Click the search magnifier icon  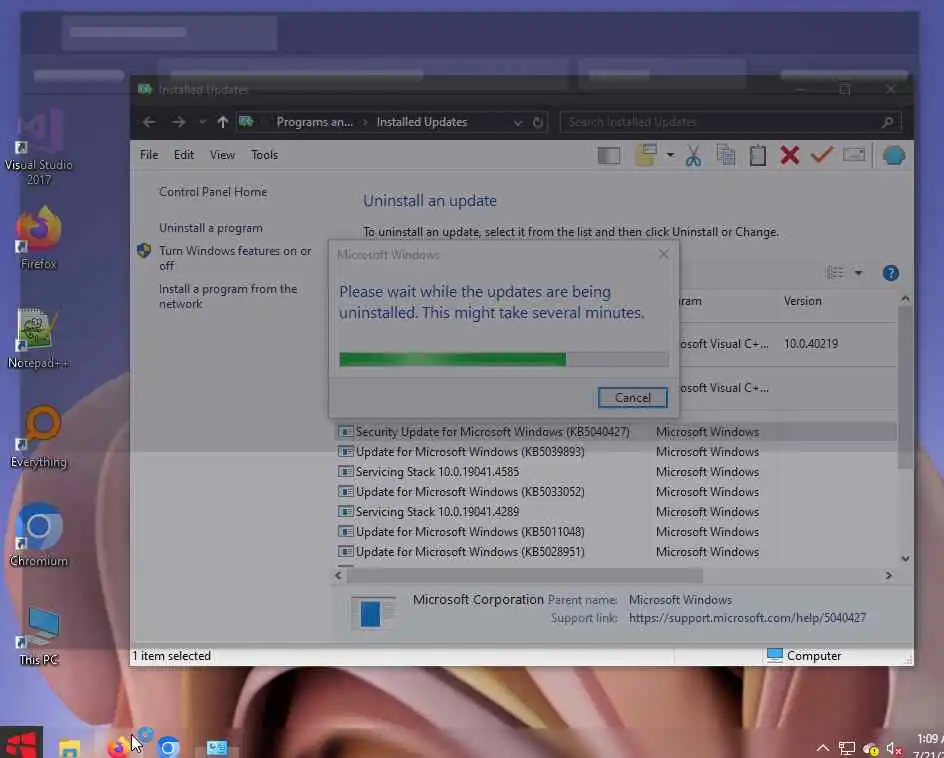coord(887,122)
